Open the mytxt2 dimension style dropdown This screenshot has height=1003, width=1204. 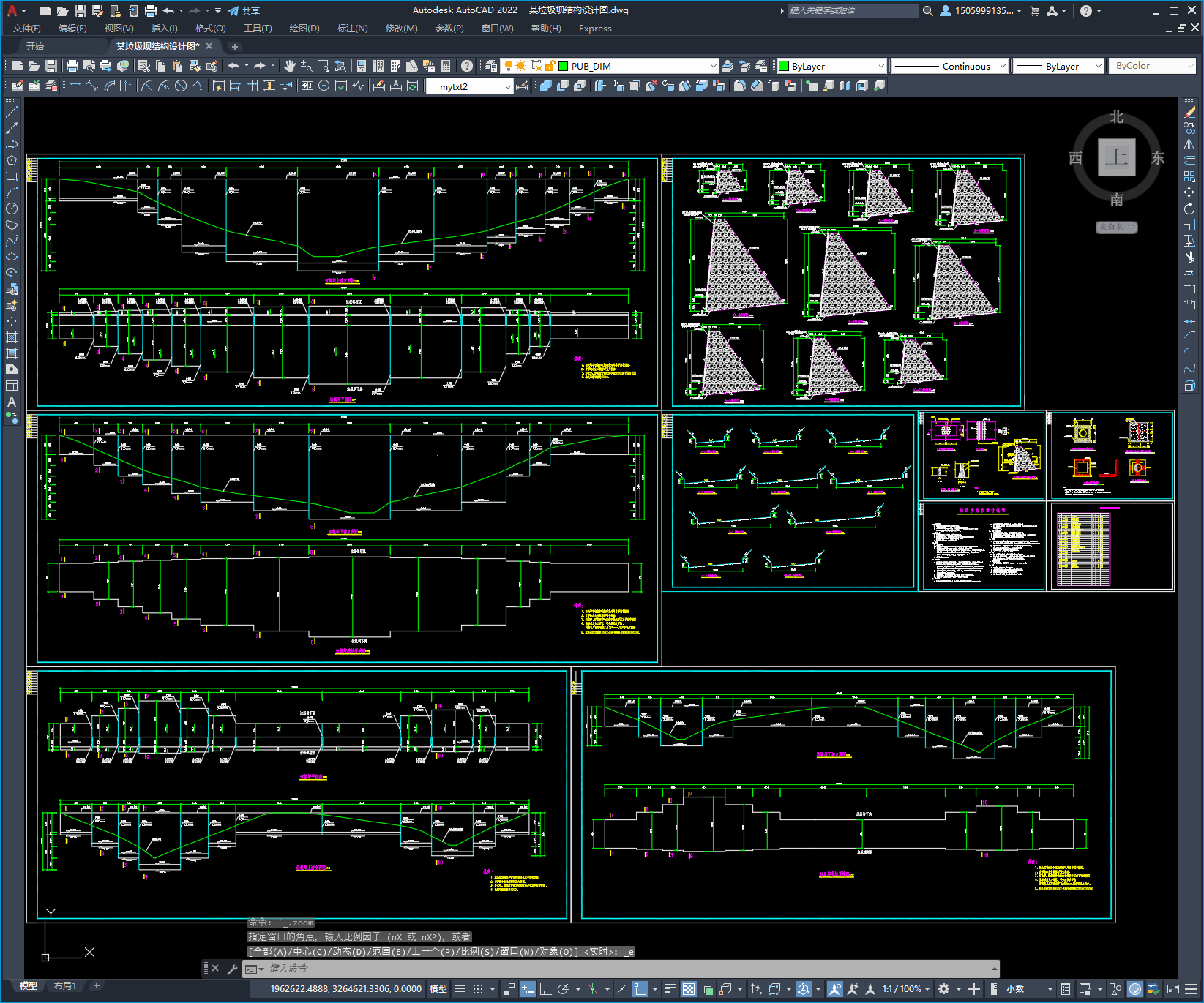468,86
